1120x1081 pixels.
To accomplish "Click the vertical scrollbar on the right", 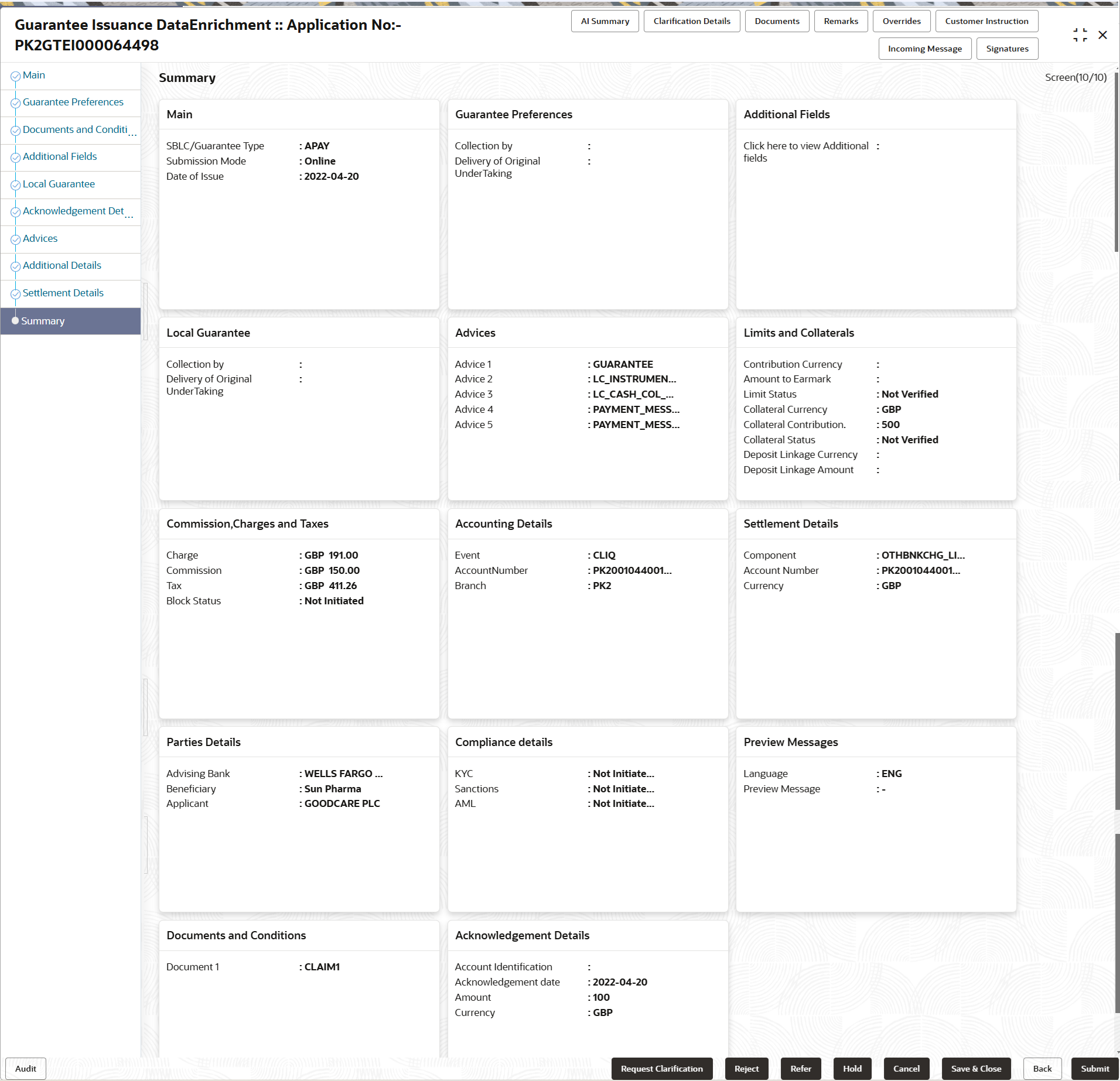I will click(1116, 163).
